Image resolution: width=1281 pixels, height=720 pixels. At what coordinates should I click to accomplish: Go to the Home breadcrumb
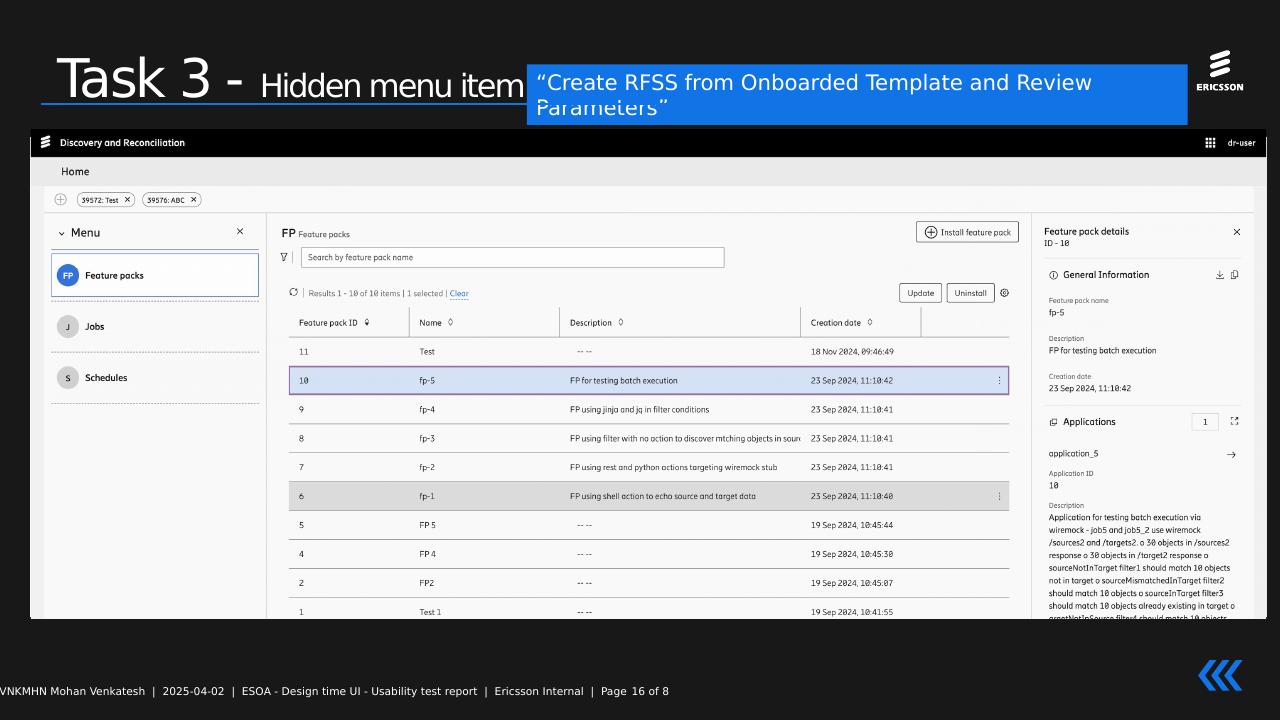coord(75,172)
